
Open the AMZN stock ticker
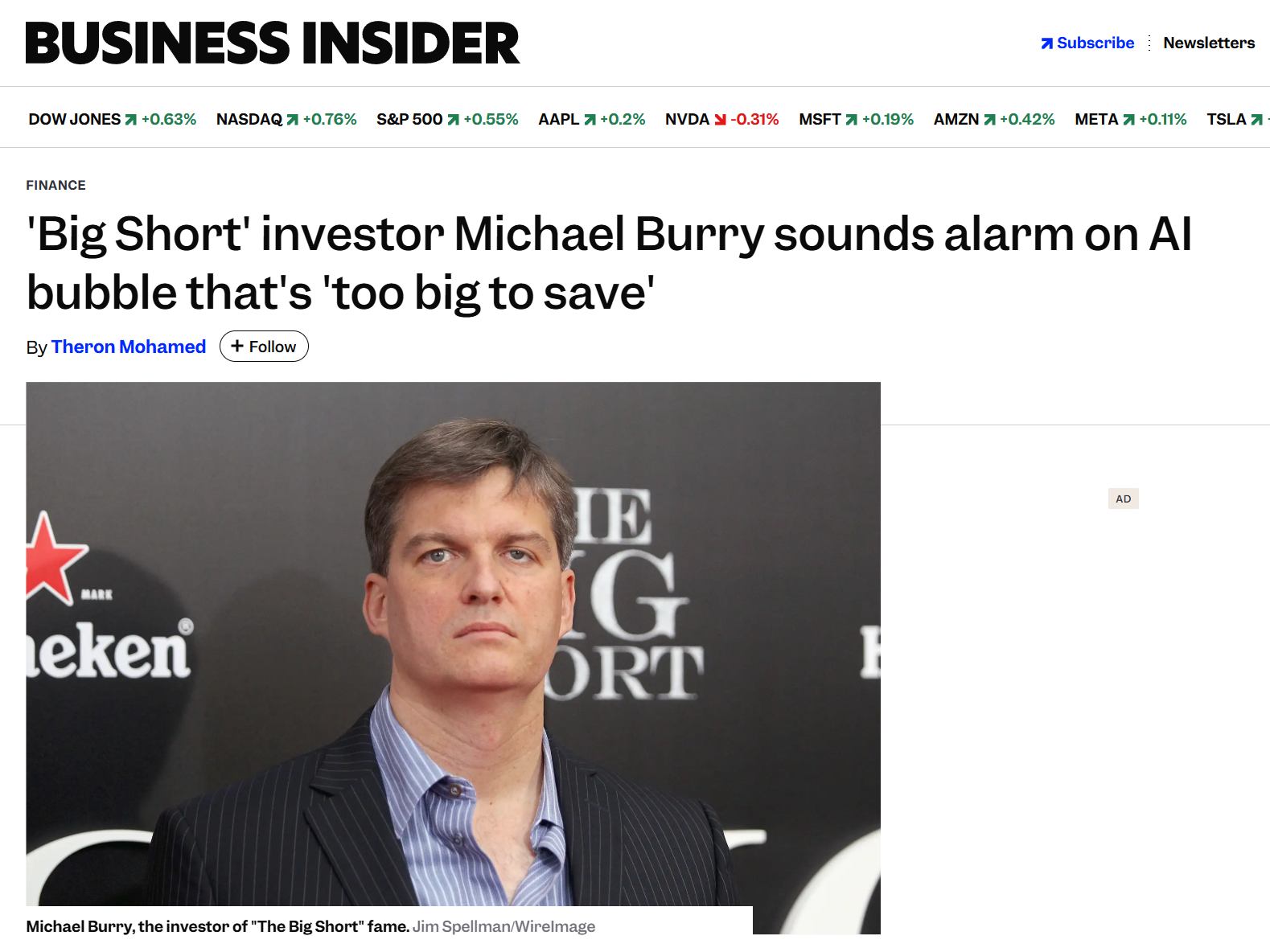[993, 119]
